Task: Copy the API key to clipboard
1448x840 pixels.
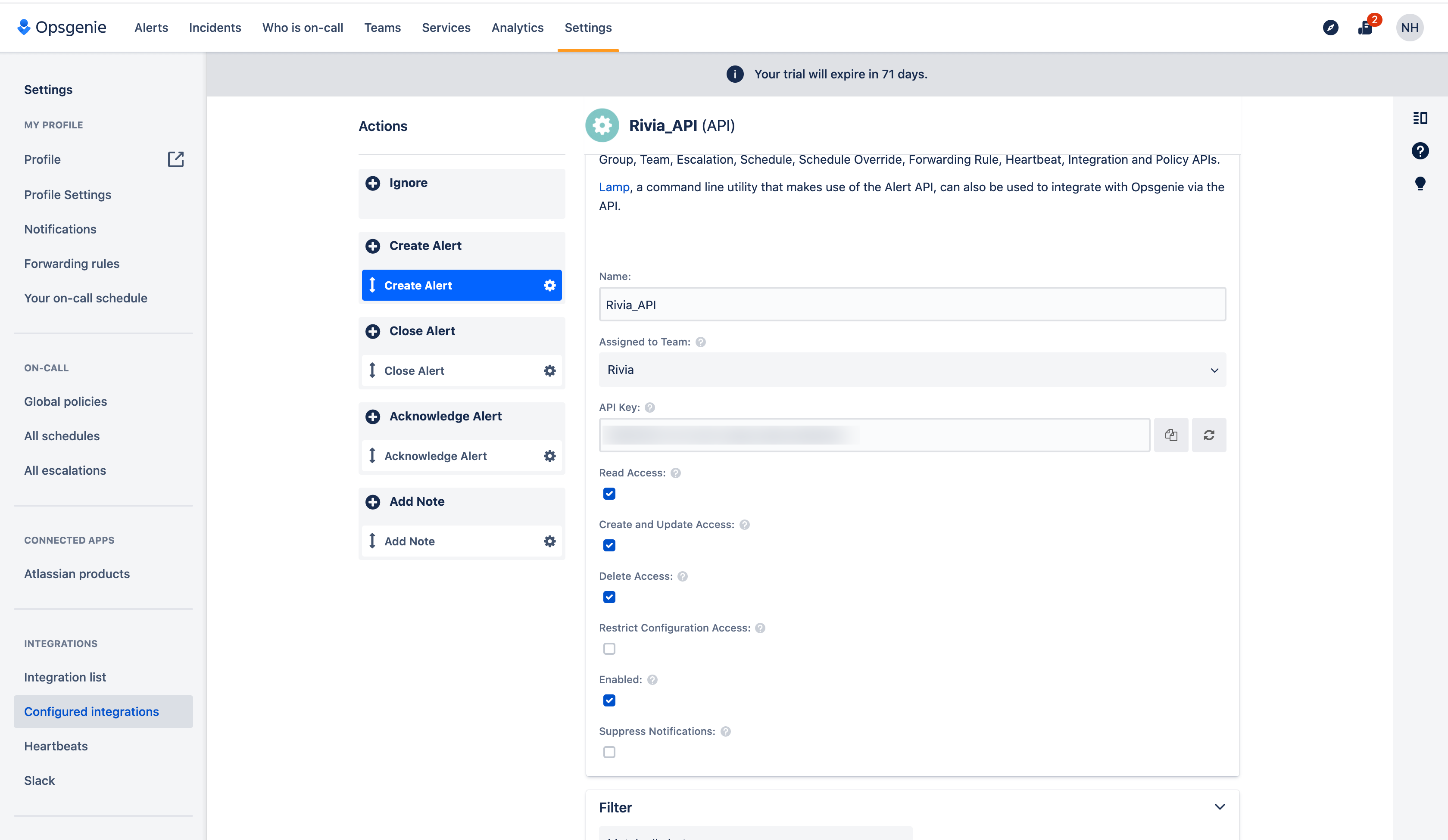Action: [x=1170, y=435]
